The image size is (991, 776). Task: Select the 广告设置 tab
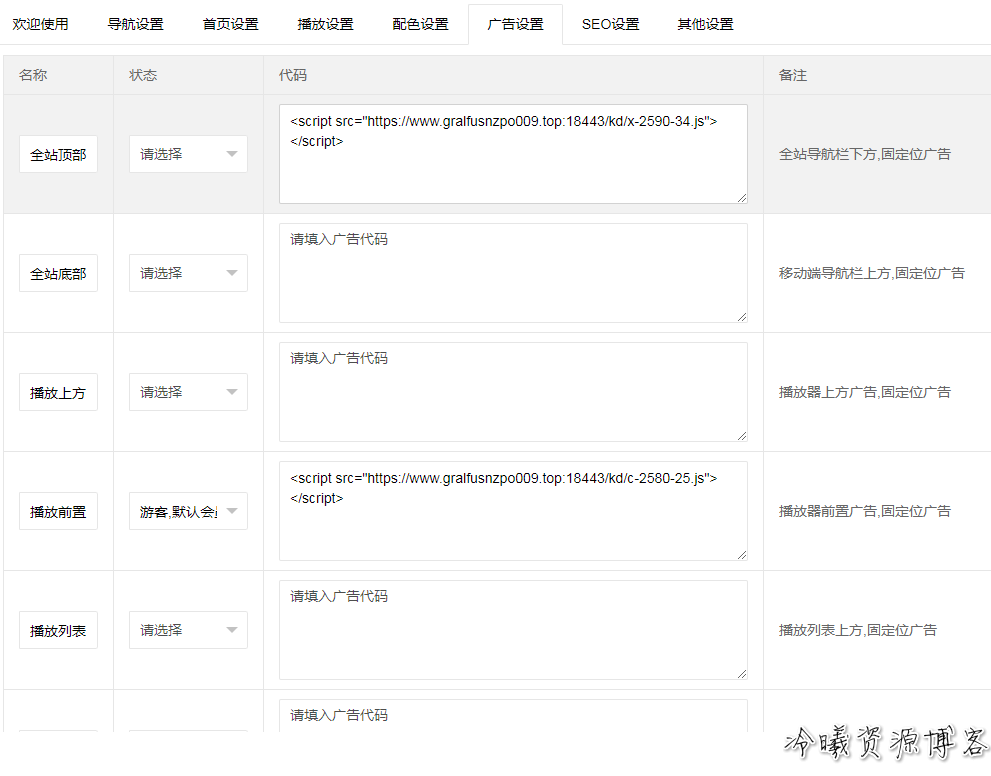click(x=515, y=24)
